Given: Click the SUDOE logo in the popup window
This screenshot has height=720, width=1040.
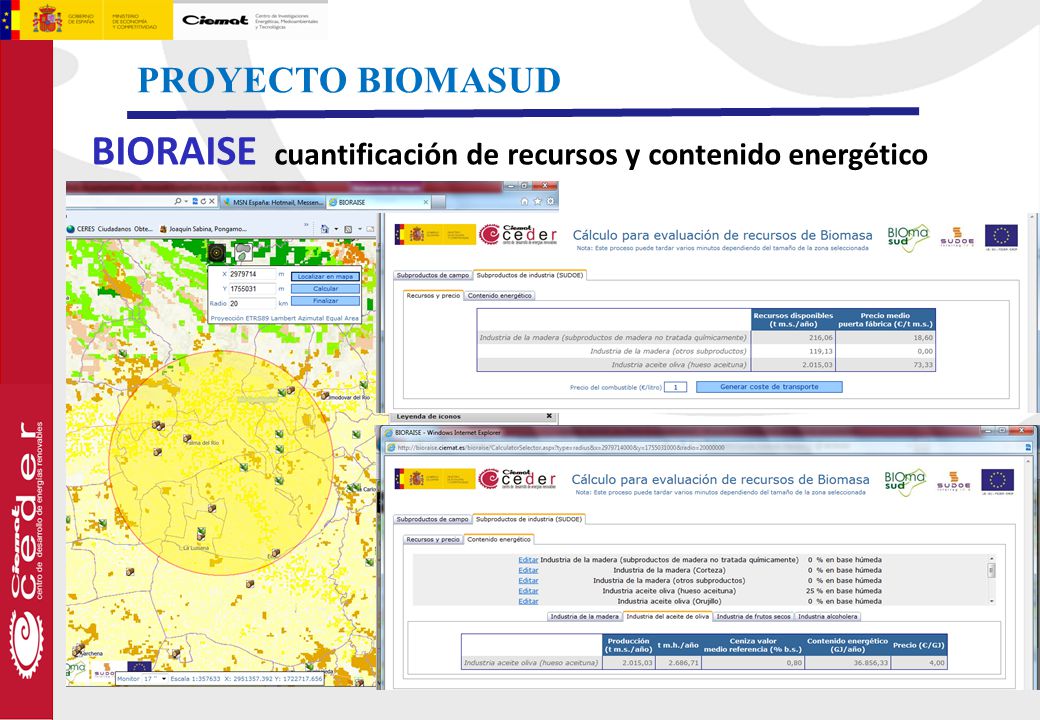Looking at the screenshot, I should tap(955, 481).
